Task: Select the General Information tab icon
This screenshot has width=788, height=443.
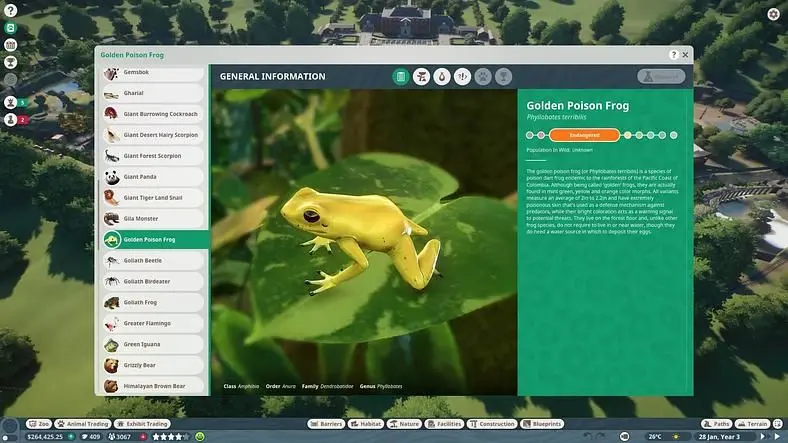Action: coord(401,77)
